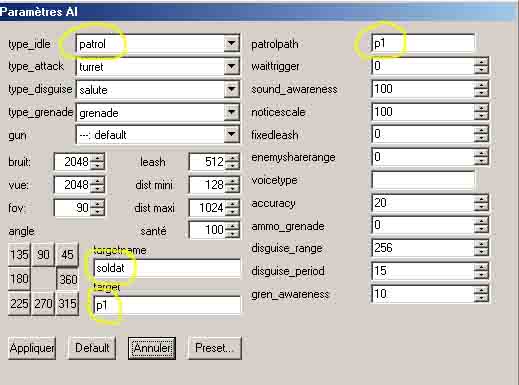The image size is (519, 385).
Task: Set angle to 45
Action: coord(67,255)
